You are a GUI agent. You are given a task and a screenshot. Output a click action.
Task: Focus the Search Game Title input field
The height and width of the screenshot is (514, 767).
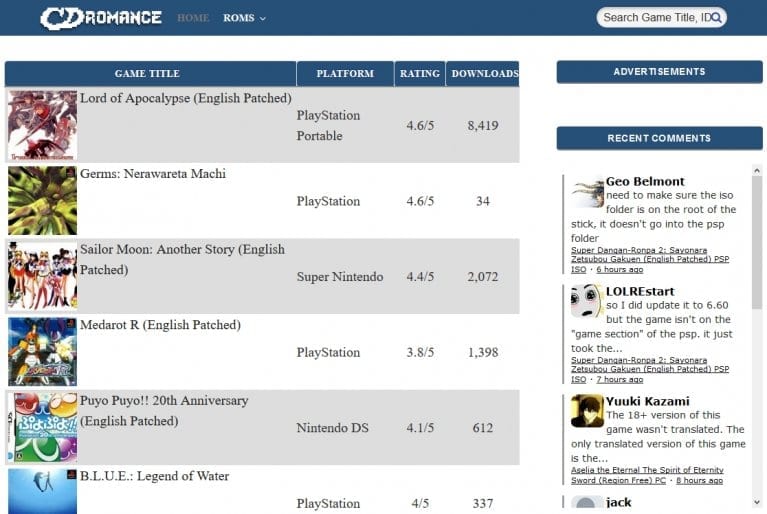[652, 17]
